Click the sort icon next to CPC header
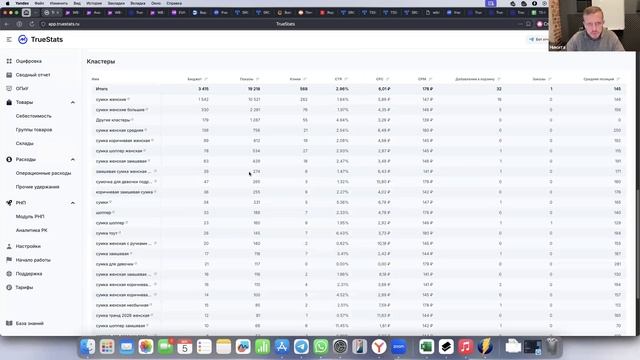Screen dimensions: 640x360 point(387,79)
